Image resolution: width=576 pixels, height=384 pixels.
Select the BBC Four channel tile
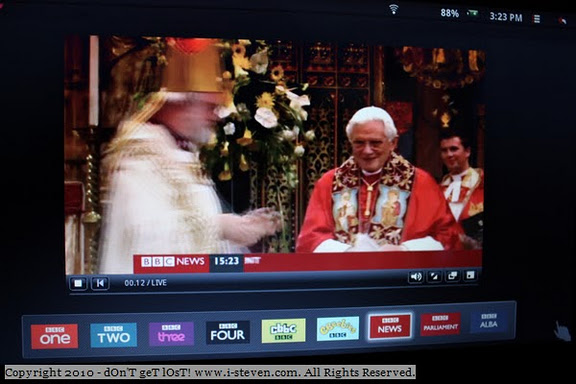228,332
